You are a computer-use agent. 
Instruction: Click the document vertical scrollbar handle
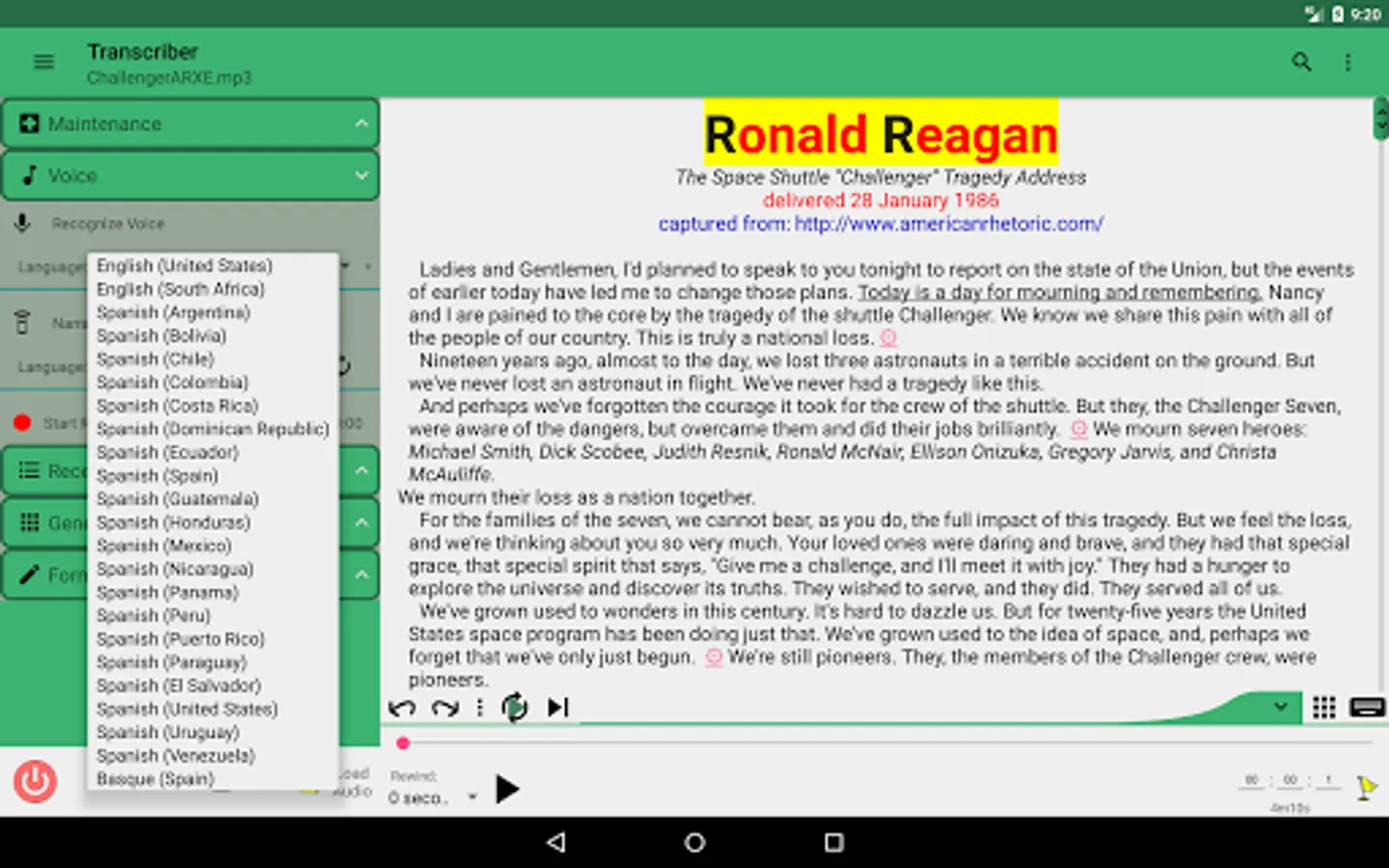[1381, 120]
